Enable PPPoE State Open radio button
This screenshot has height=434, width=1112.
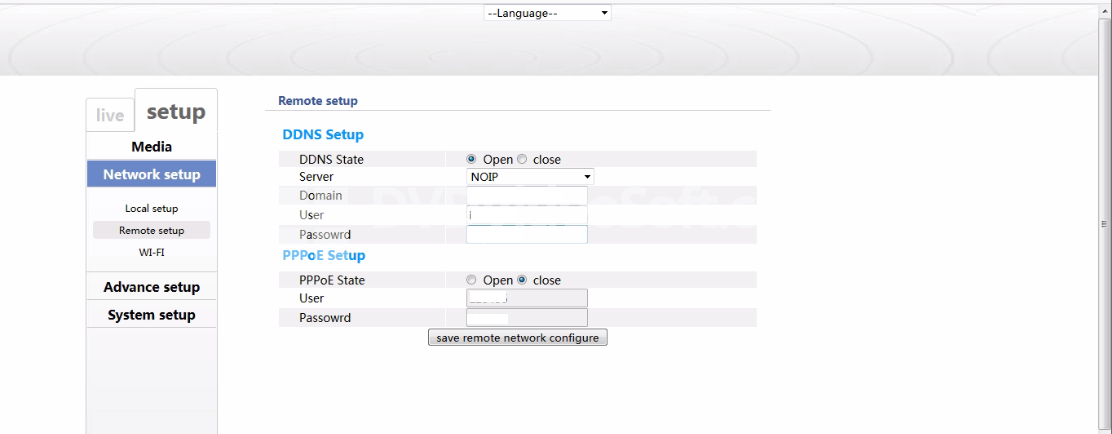472,281
